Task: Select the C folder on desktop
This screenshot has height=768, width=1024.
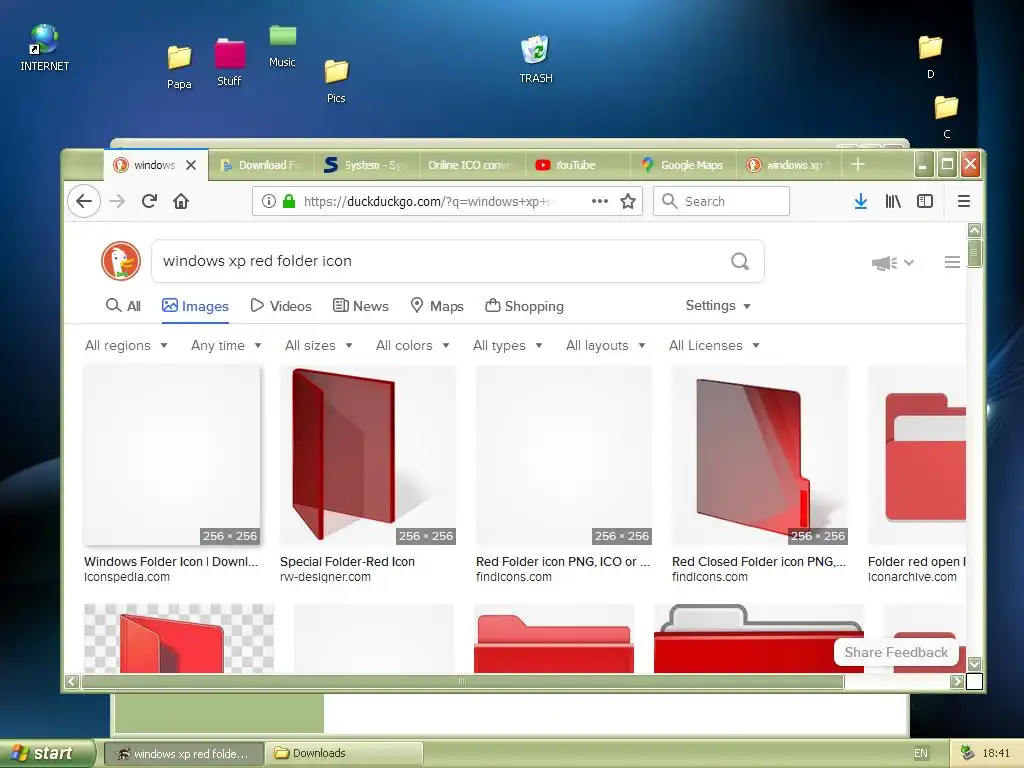Action: click(946, 116)
